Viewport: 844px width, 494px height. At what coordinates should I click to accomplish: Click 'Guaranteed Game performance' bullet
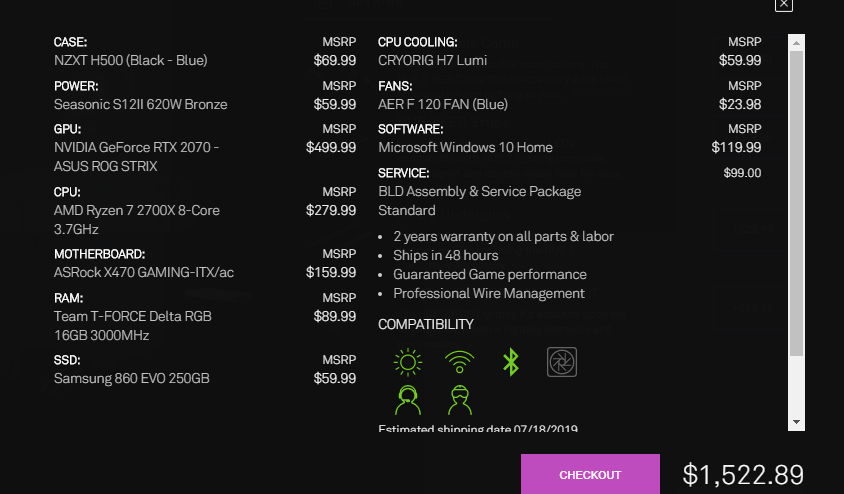tap(490, 274)
